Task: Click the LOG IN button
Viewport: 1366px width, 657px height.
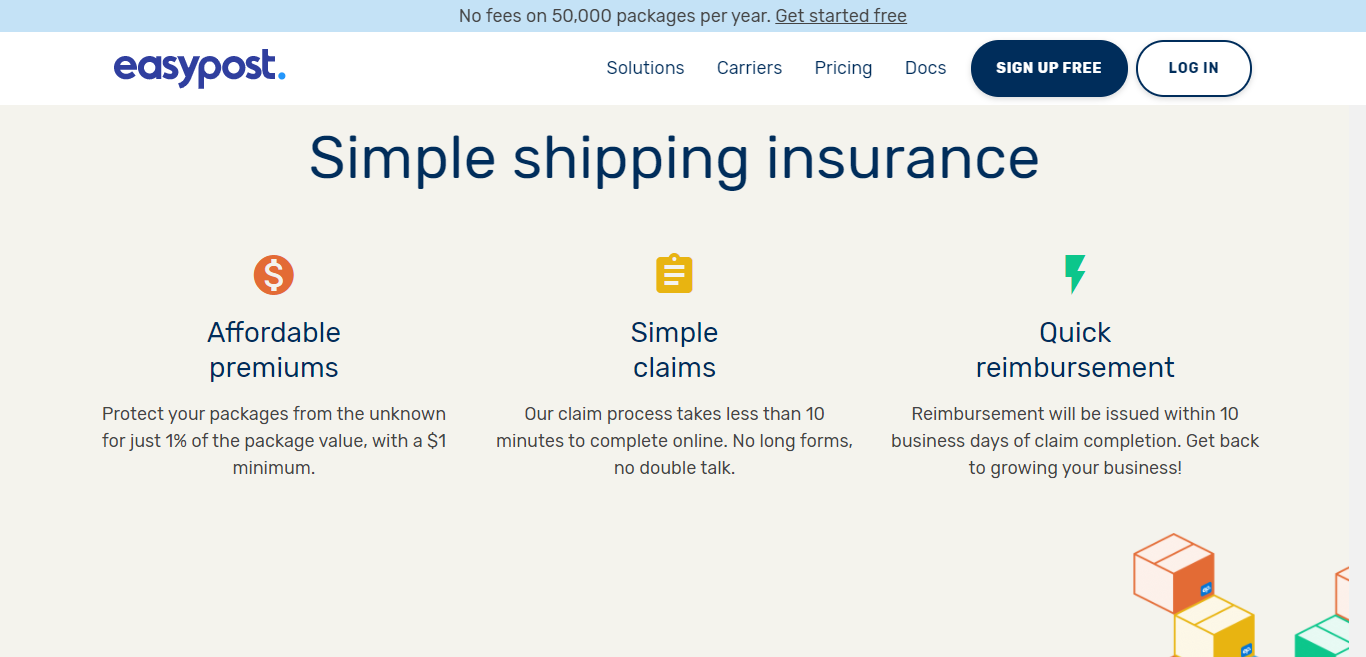Action: click(1193, 68)
